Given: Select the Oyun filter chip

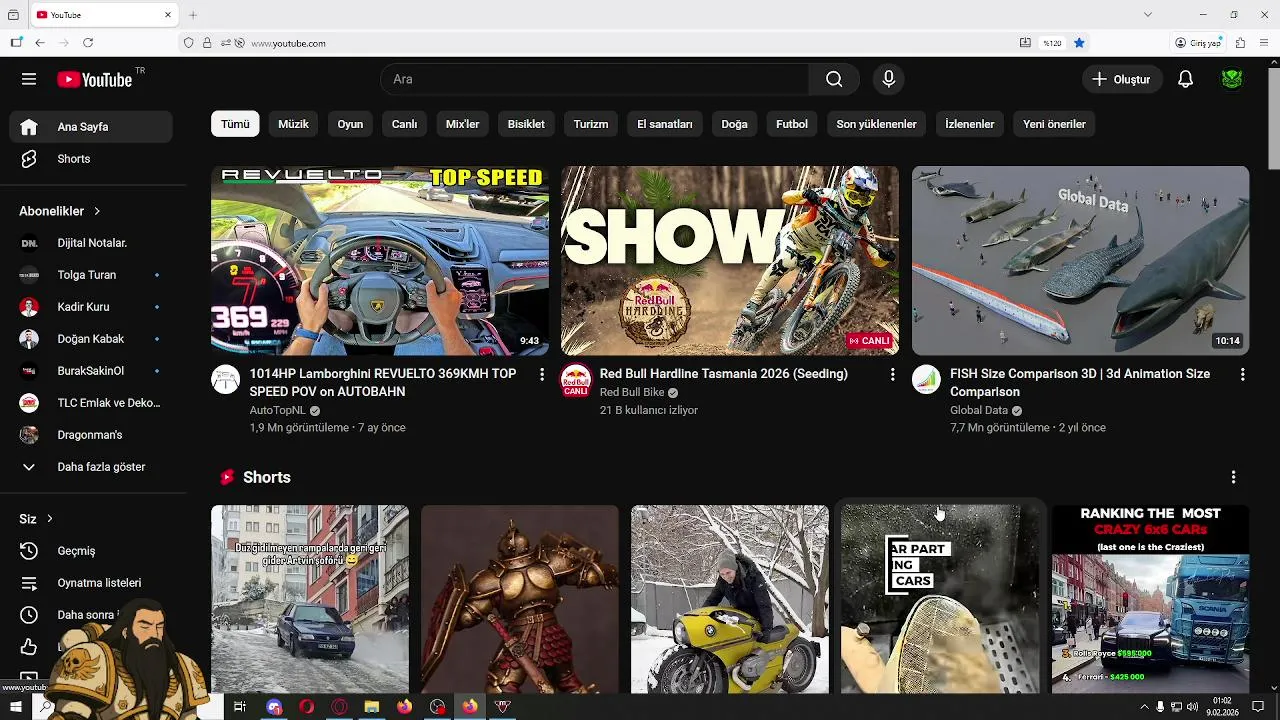Looking at the screenshot, I should (350, 124).
